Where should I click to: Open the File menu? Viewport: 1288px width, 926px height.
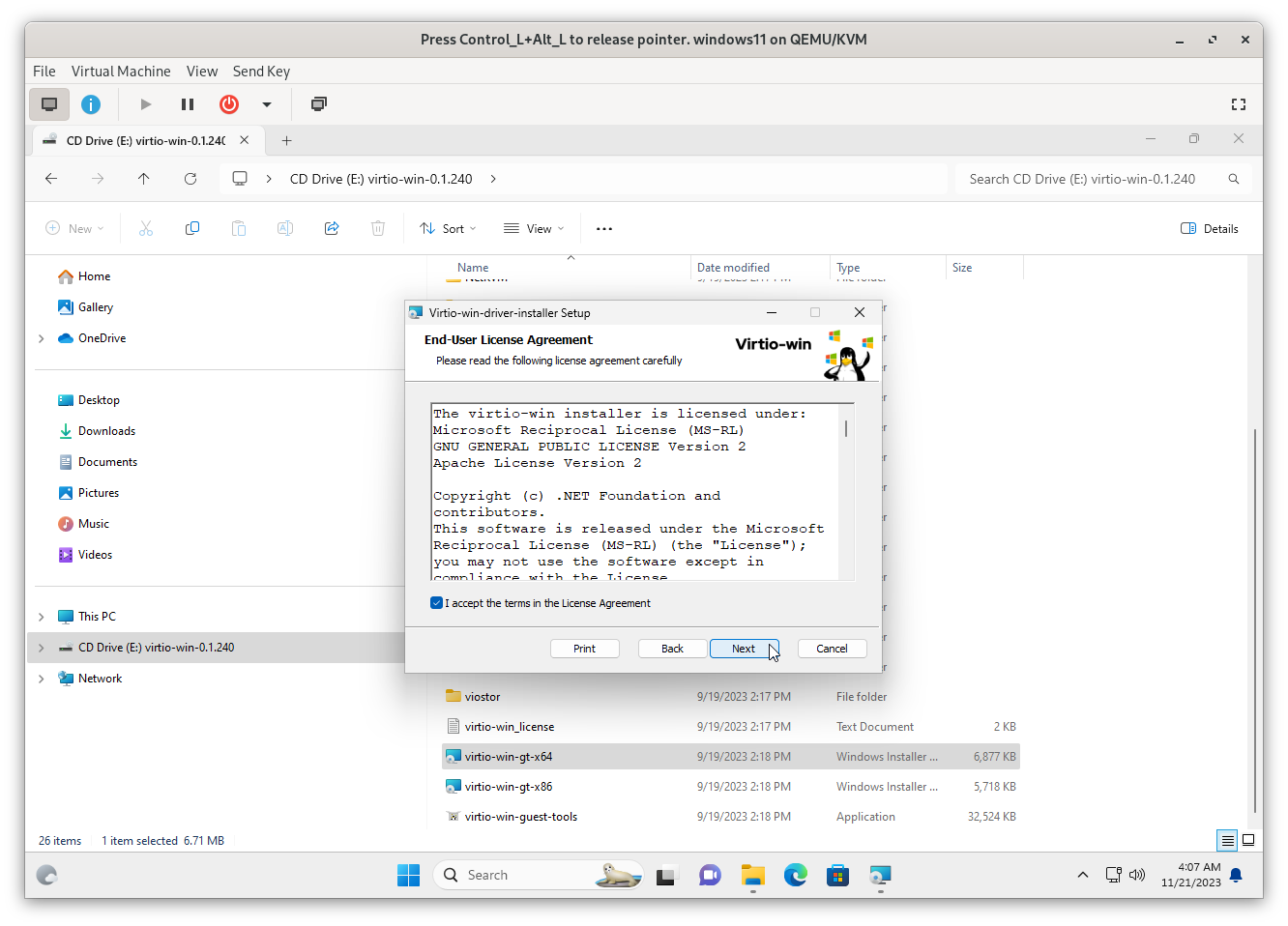(x=44, y=72)
